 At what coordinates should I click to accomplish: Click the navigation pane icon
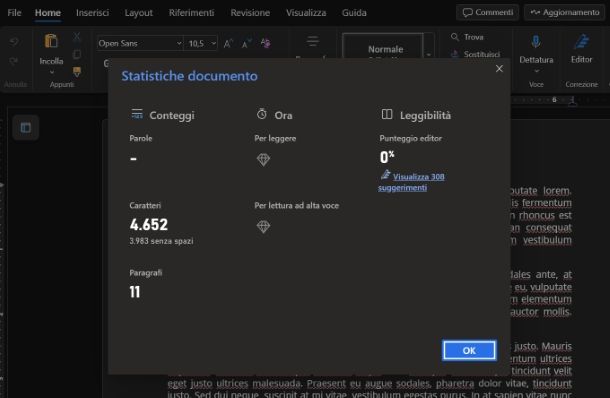(26, 128)
